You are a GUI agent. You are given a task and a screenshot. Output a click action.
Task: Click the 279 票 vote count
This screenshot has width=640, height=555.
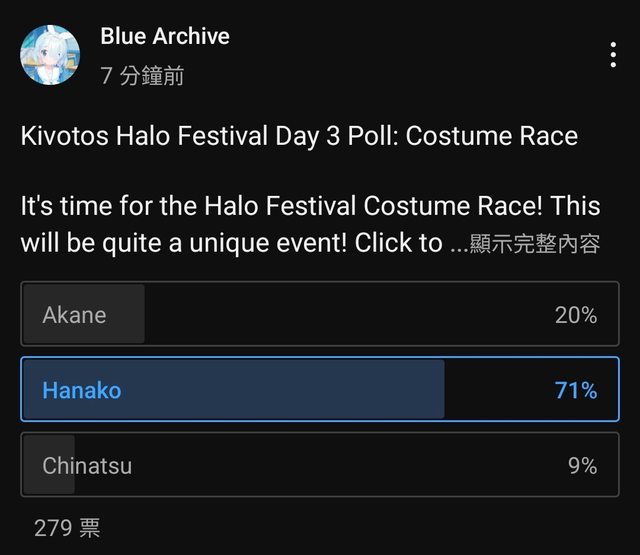67,528
